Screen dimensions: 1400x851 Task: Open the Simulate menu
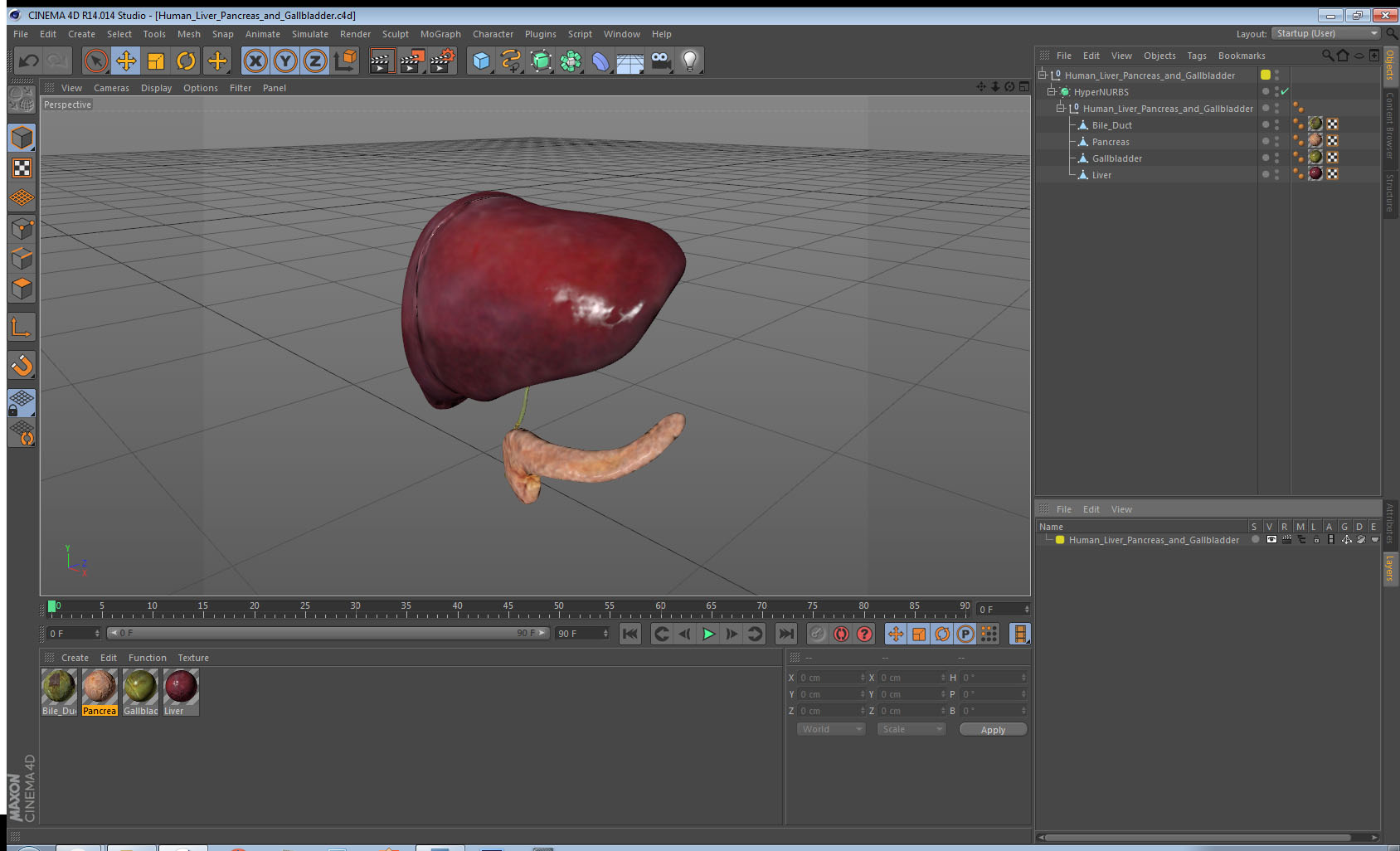(309, 34)
